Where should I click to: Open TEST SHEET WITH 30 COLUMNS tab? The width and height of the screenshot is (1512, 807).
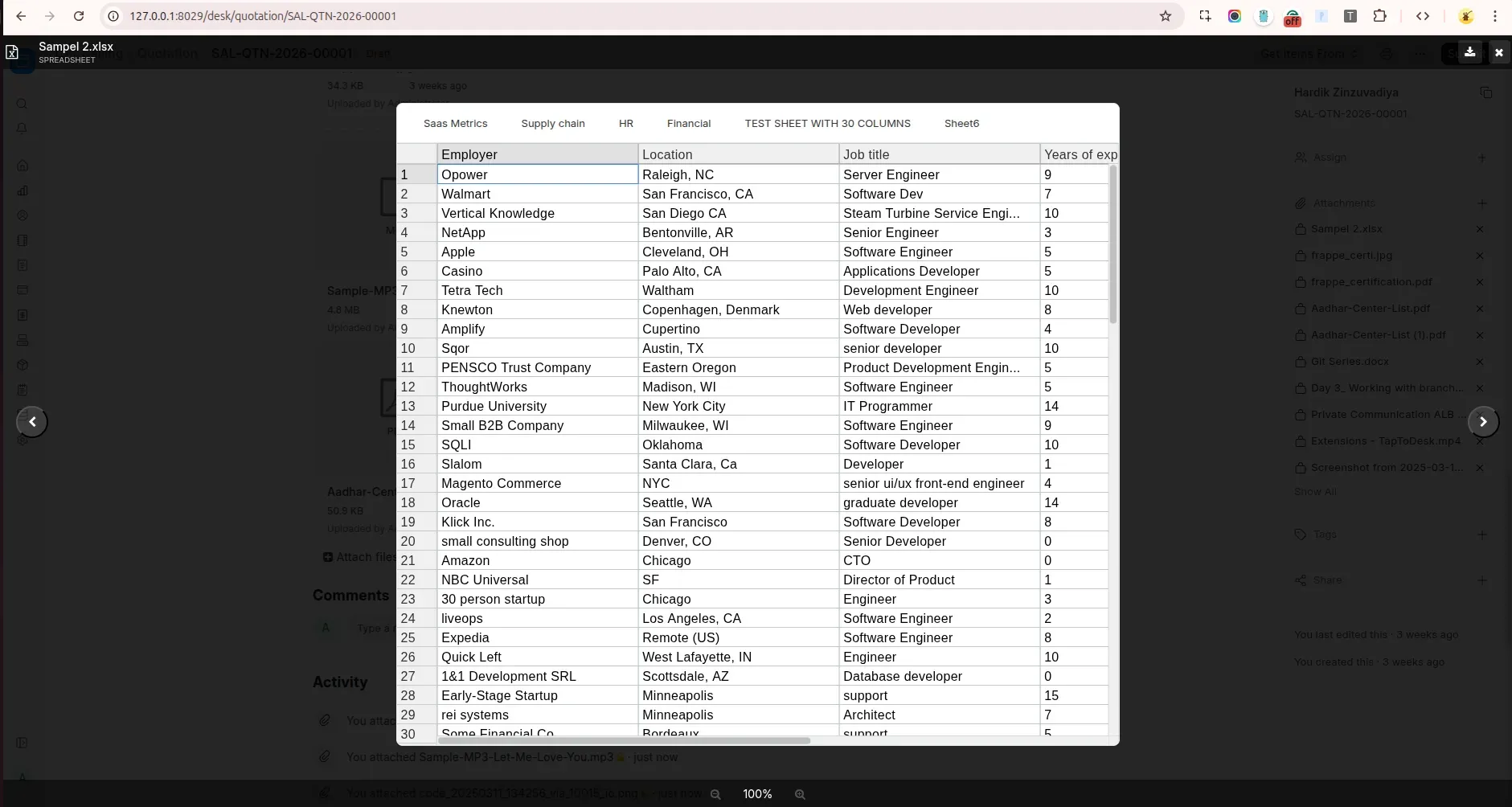[x=828, y=124]
